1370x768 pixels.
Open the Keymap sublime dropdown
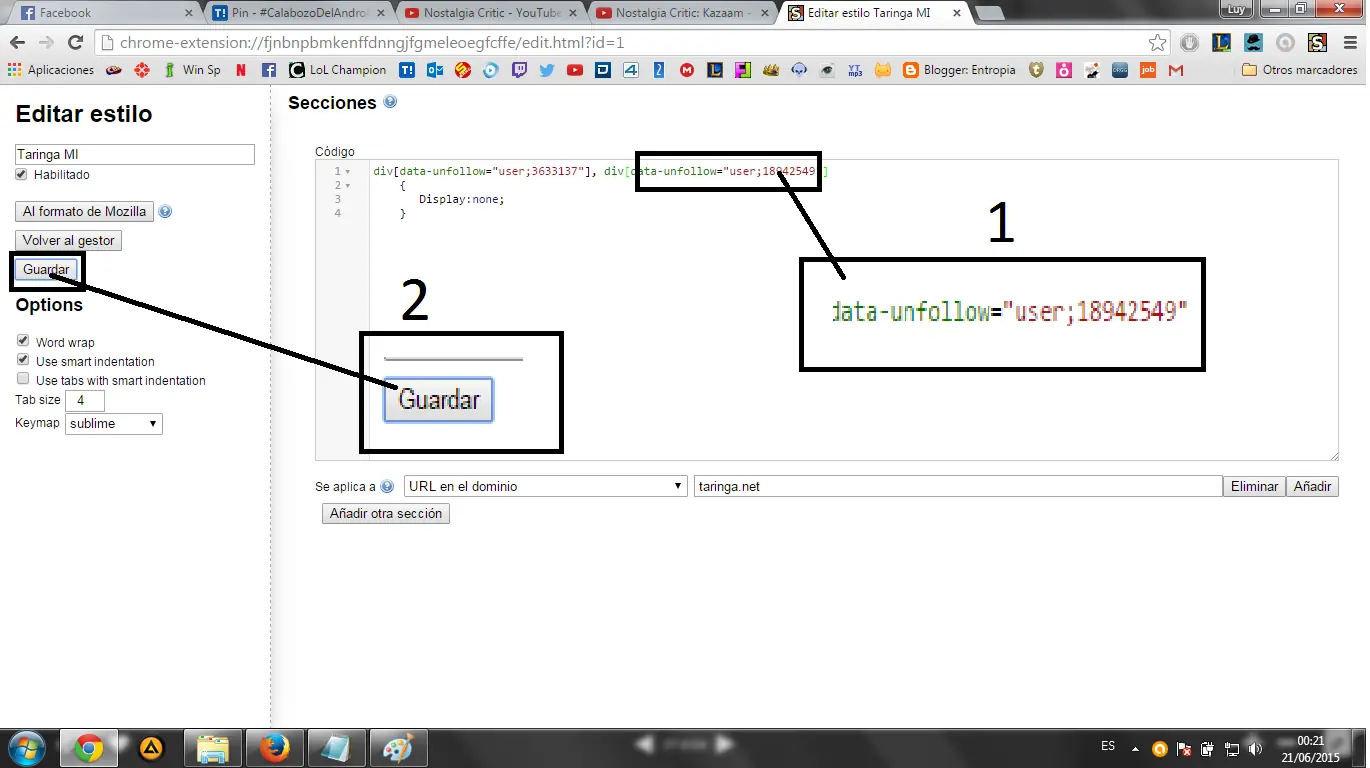[x=114, y=424]
